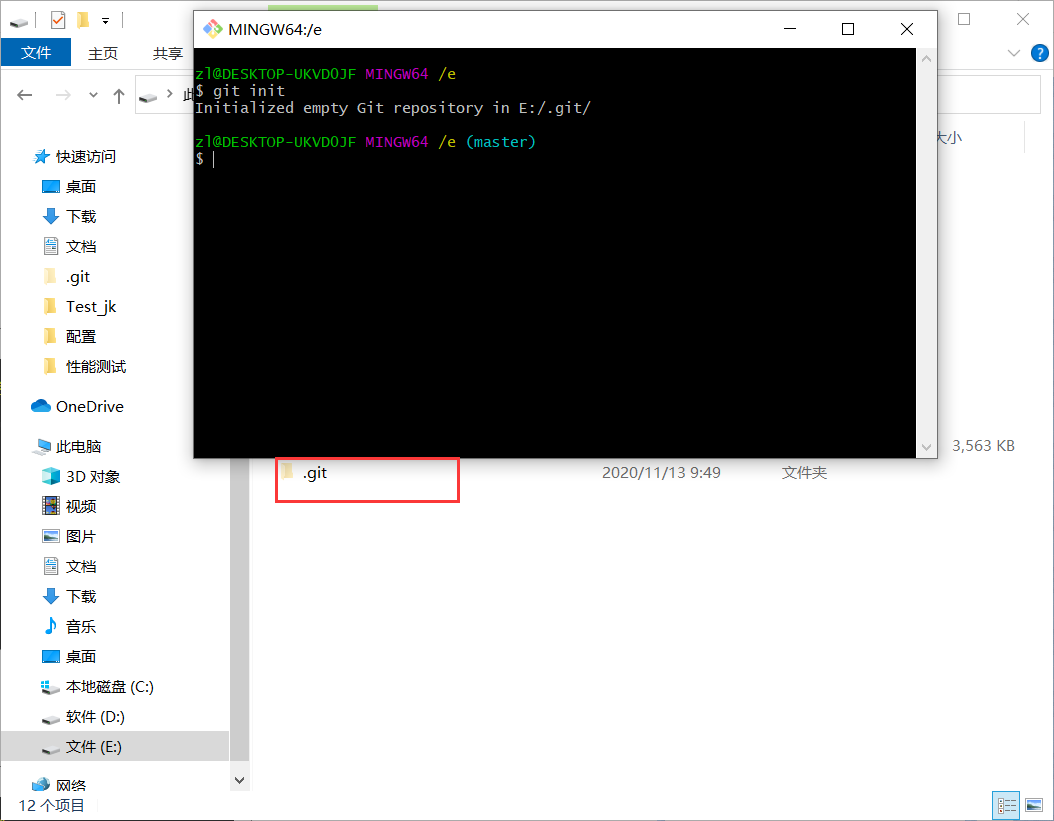Expand the ribbon with the chevron
1054x821 pixels.
pyautogui.click(x=1014, y=53)
